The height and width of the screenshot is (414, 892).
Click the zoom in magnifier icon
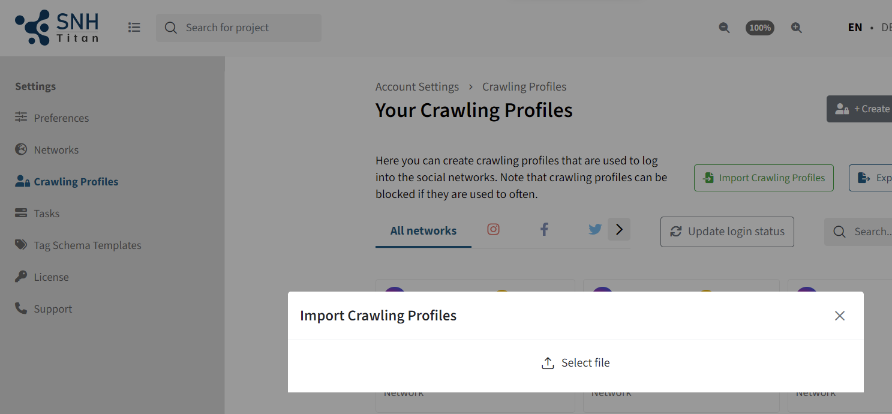pyautogui.click(x=796, y=27)
